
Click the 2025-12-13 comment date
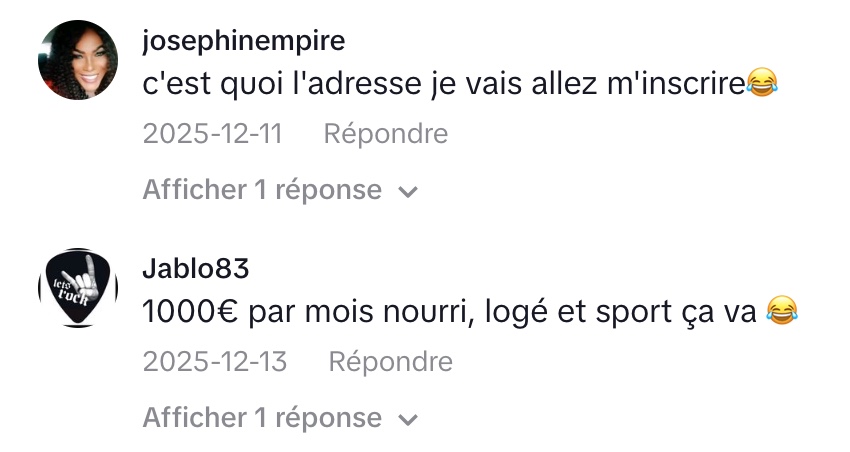(x=215, y=360)
